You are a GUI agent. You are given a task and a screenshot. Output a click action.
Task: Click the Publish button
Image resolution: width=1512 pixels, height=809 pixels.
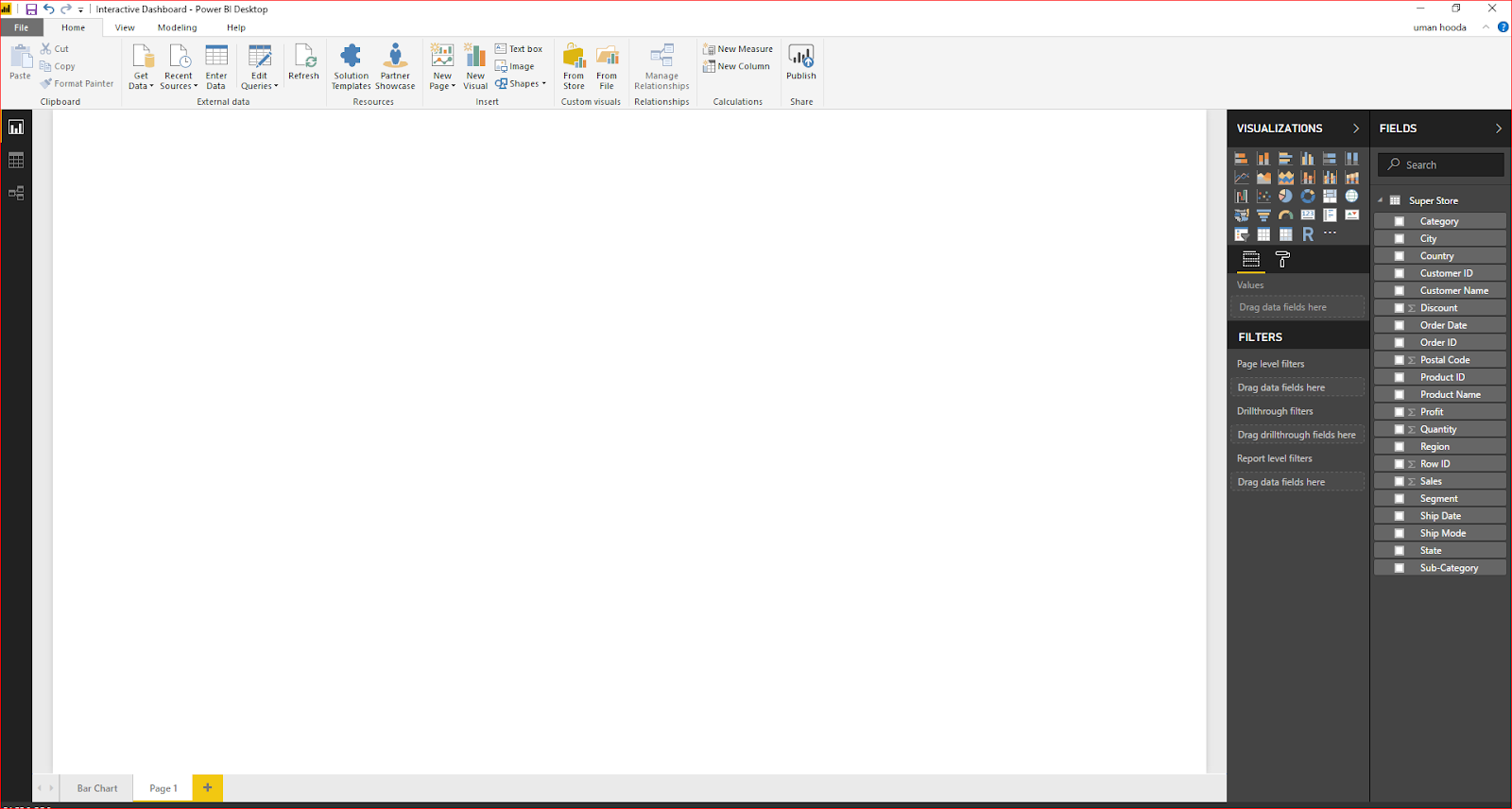(x=801, y=62)
